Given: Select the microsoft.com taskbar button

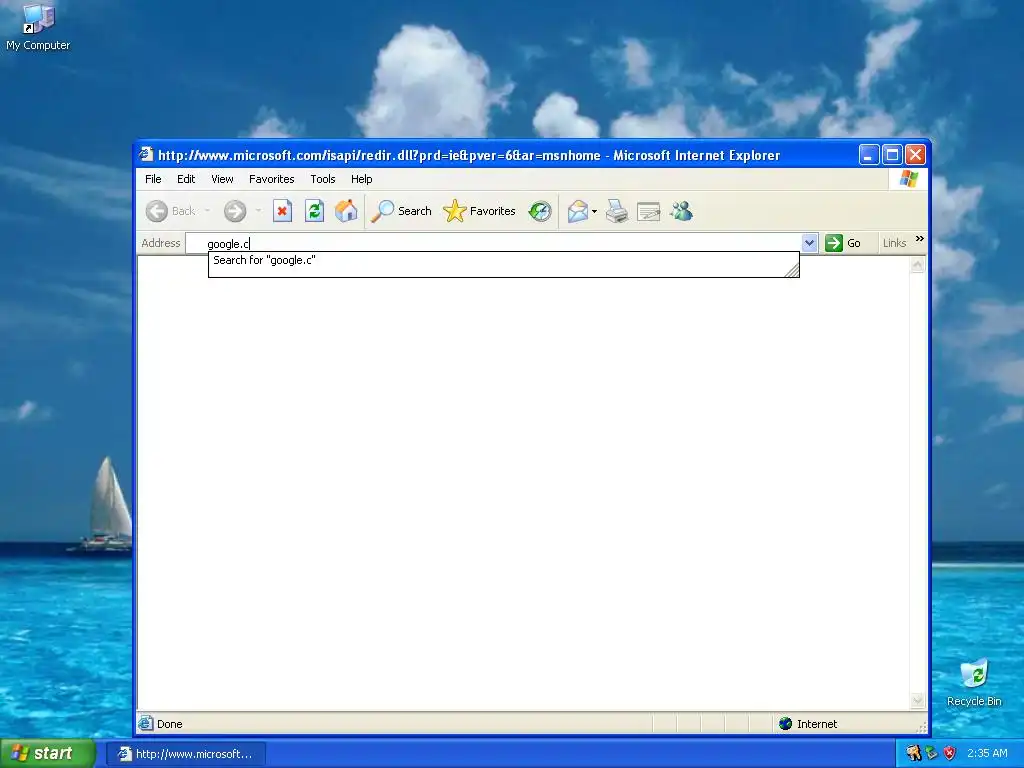Looking at the screenshot, I should point(186,754).
